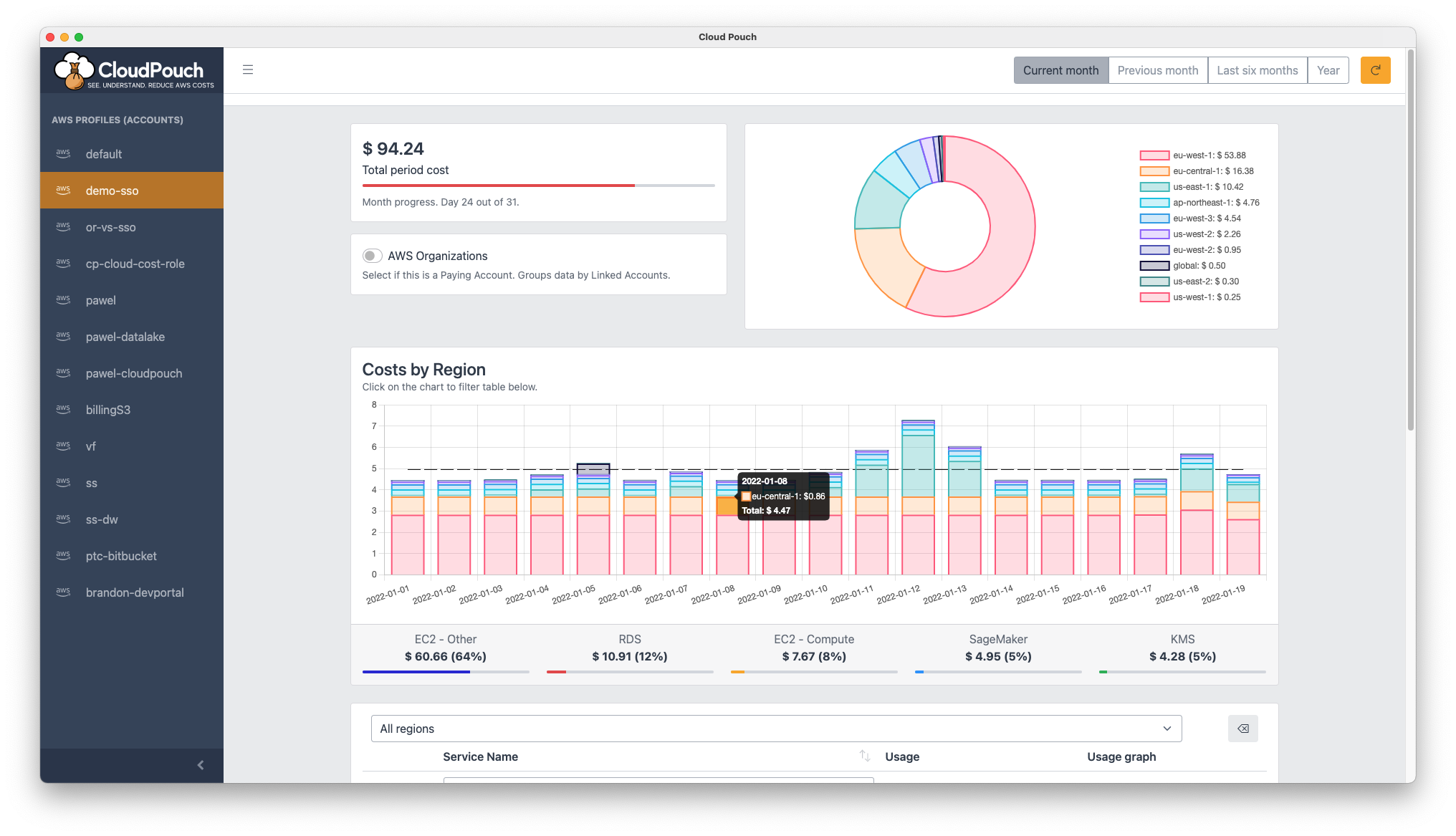Click the us-east-1 legend color swatch
Screen dimensions: 1456x836
tap(1154, 187)
